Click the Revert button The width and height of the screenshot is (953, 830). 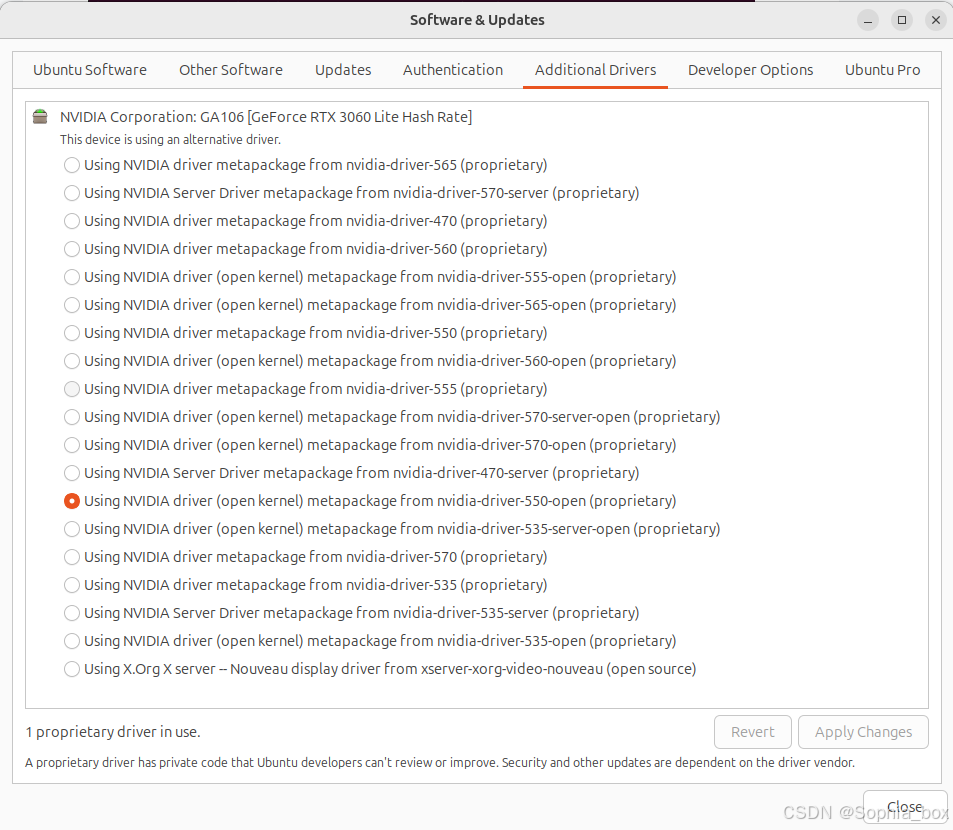pos(752,732)
